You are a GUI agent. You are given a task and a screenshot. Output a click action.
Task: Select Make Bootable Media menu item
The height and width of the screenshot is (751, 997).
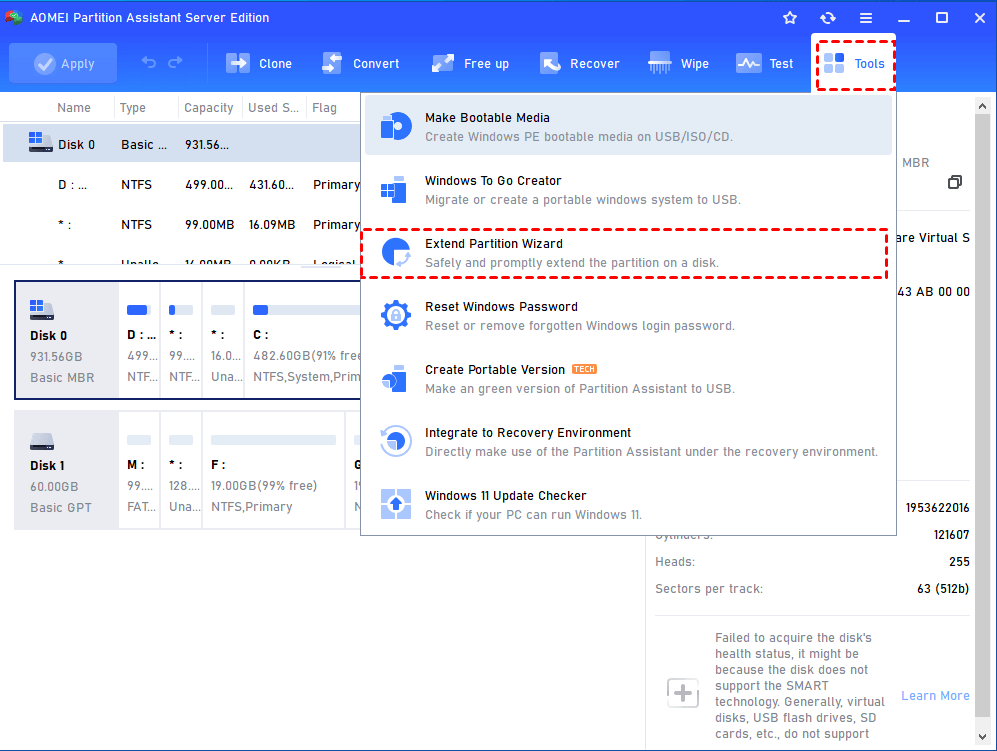[628, 127]
